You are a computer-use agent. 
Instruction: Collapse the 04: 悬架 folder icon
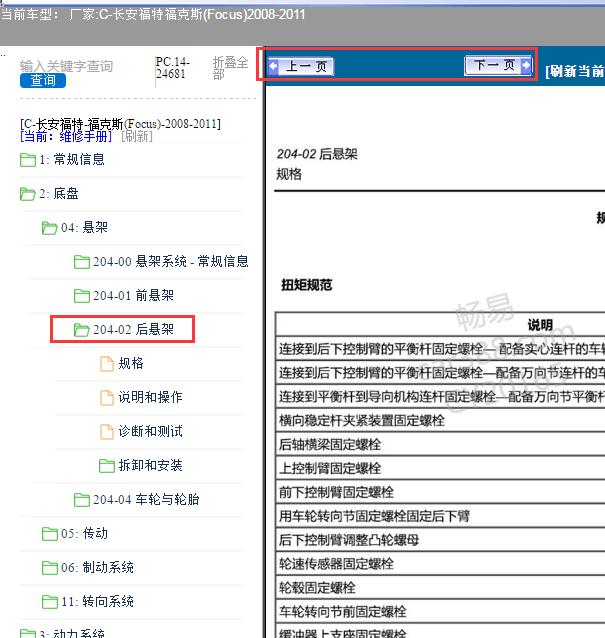click(x=49, y=228)
